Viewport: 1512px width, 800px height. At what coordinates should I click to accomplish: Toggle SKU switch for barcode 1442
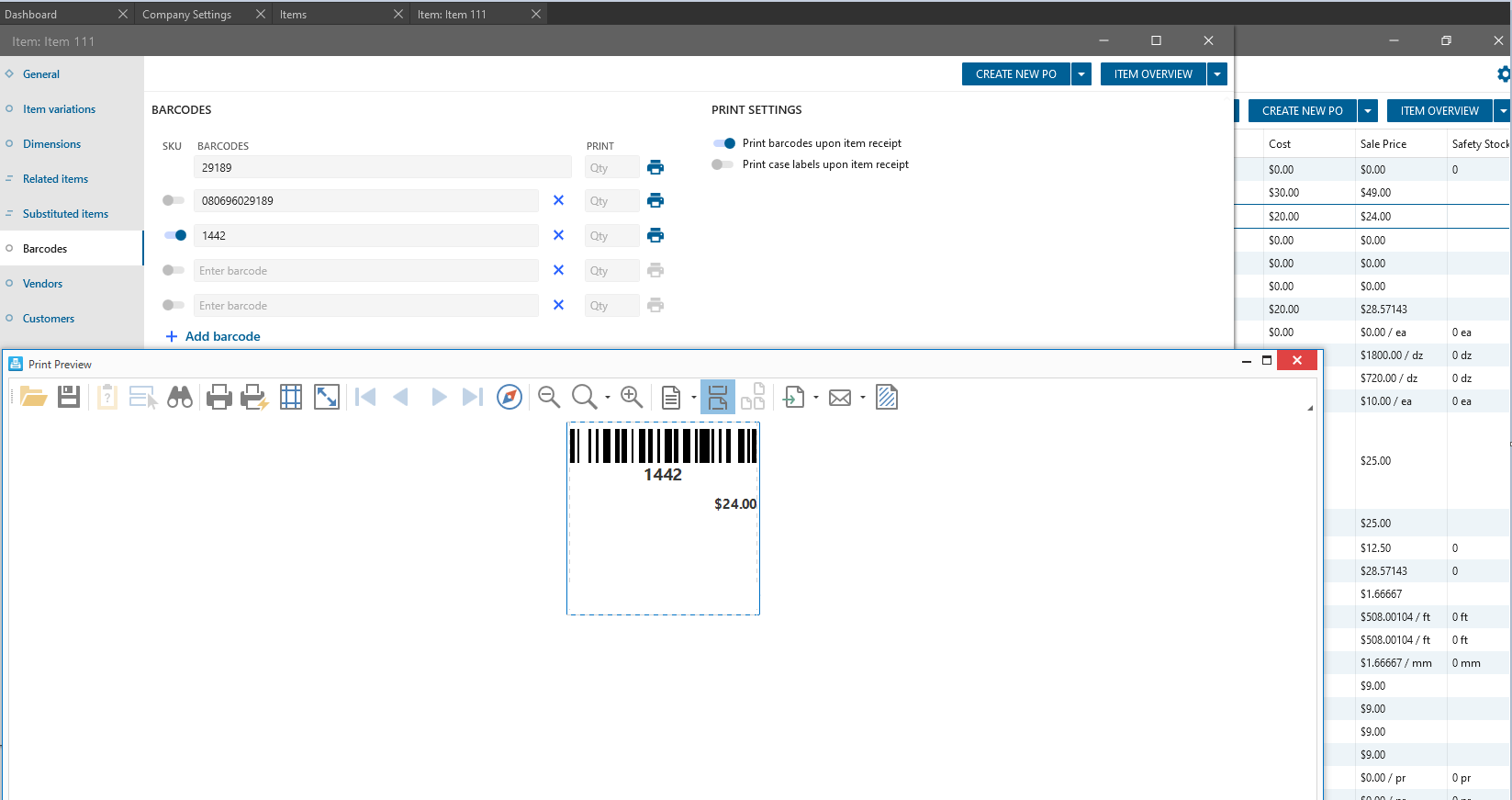coord(174,235)
